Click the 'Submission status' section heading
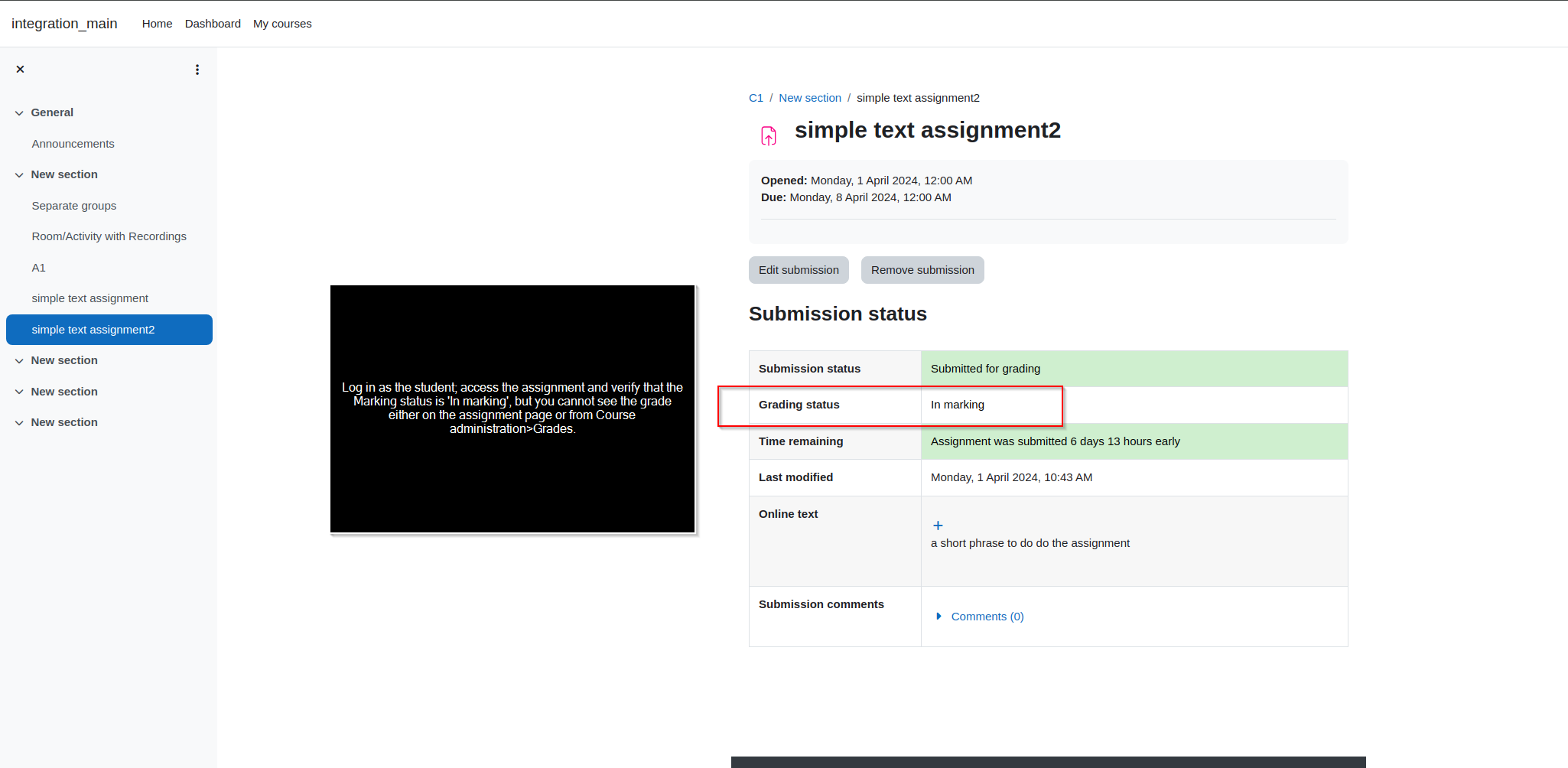Viewport: 1568px width, 768px height. [838, 314]
